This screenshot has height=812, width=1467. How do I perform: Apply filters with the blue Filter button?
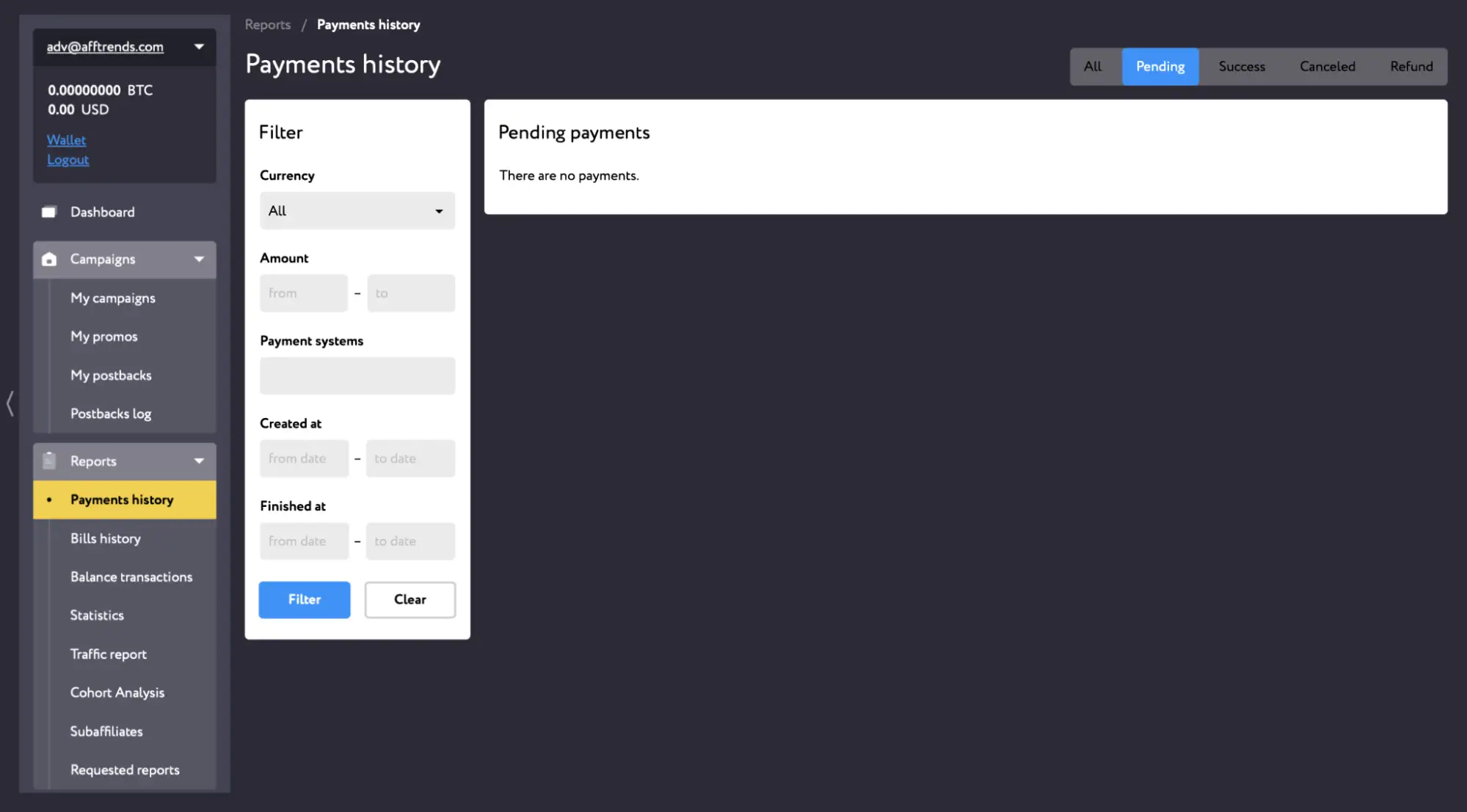click(305, 599)
